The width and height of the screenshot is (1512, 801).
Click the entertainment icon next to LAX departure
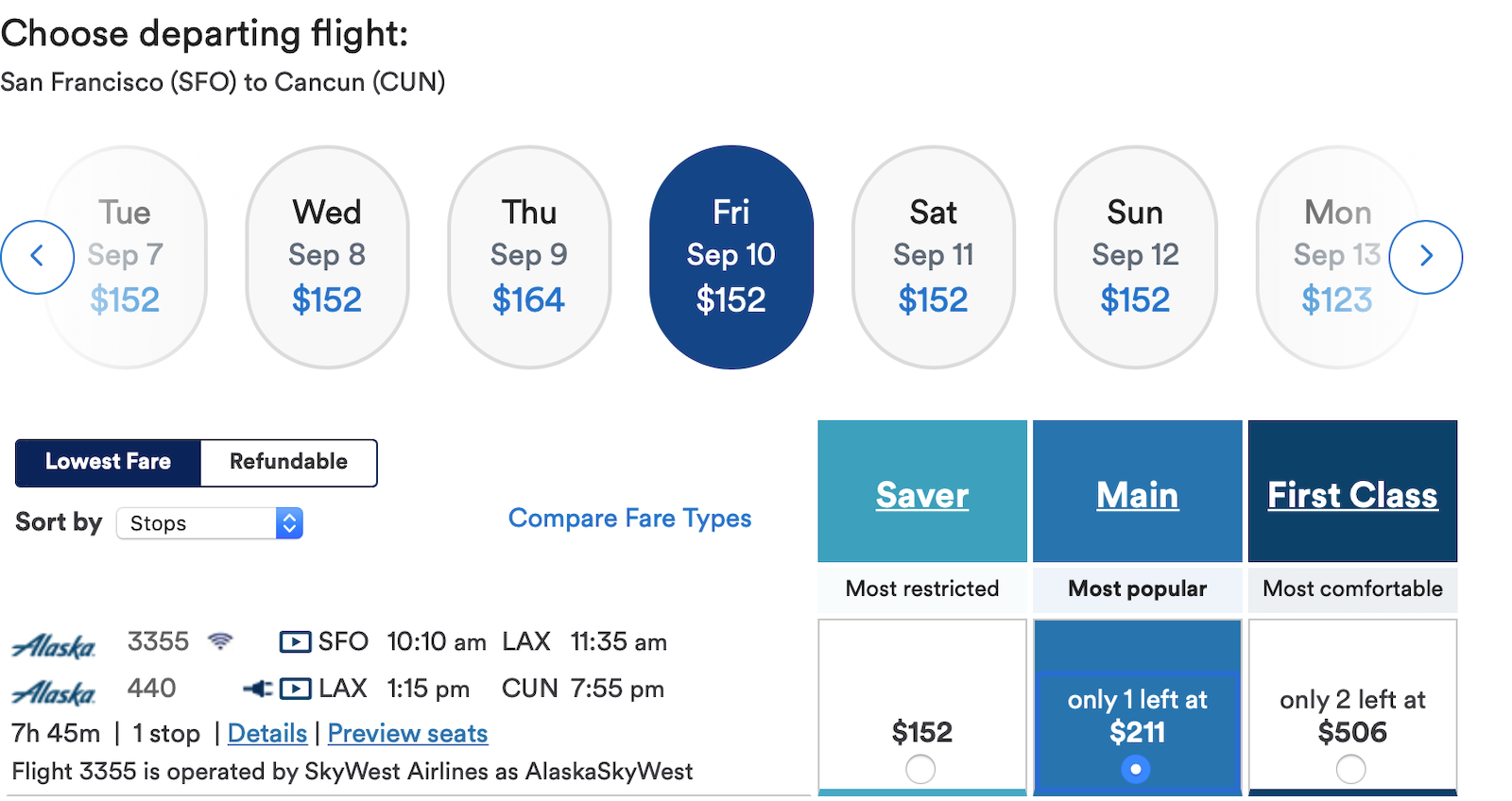click(295, 689)
